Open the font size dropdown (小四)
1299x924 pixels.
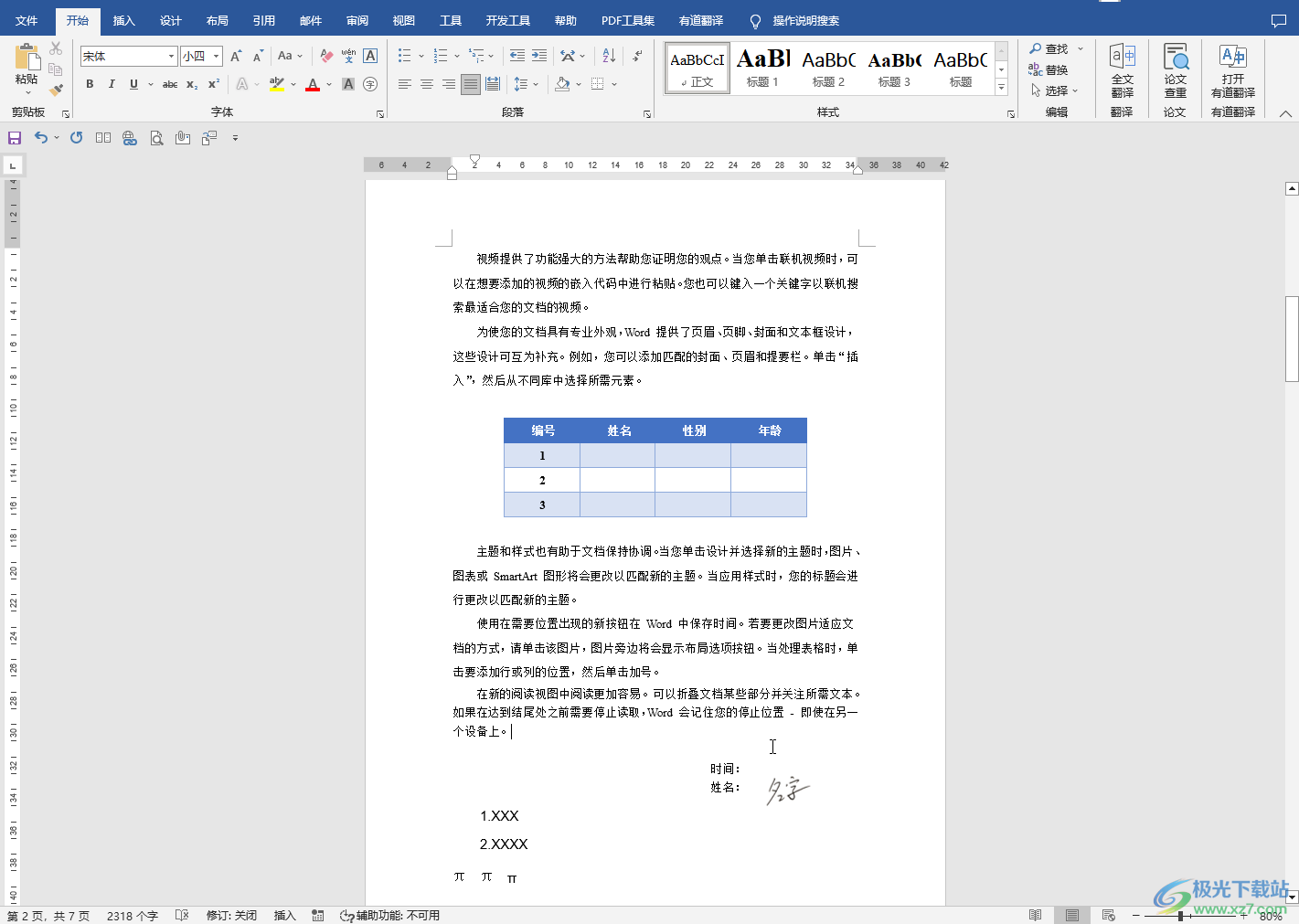point(217,57)
